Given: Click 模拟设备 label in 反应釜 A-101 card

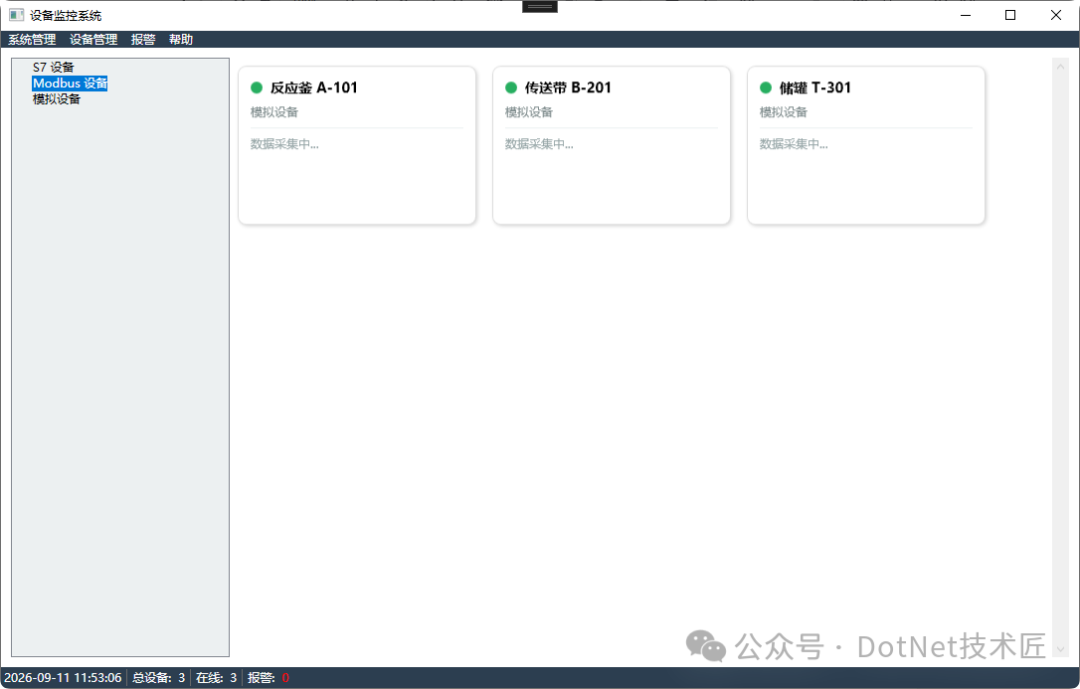Looking at the screenshot, I should (274, 112).
